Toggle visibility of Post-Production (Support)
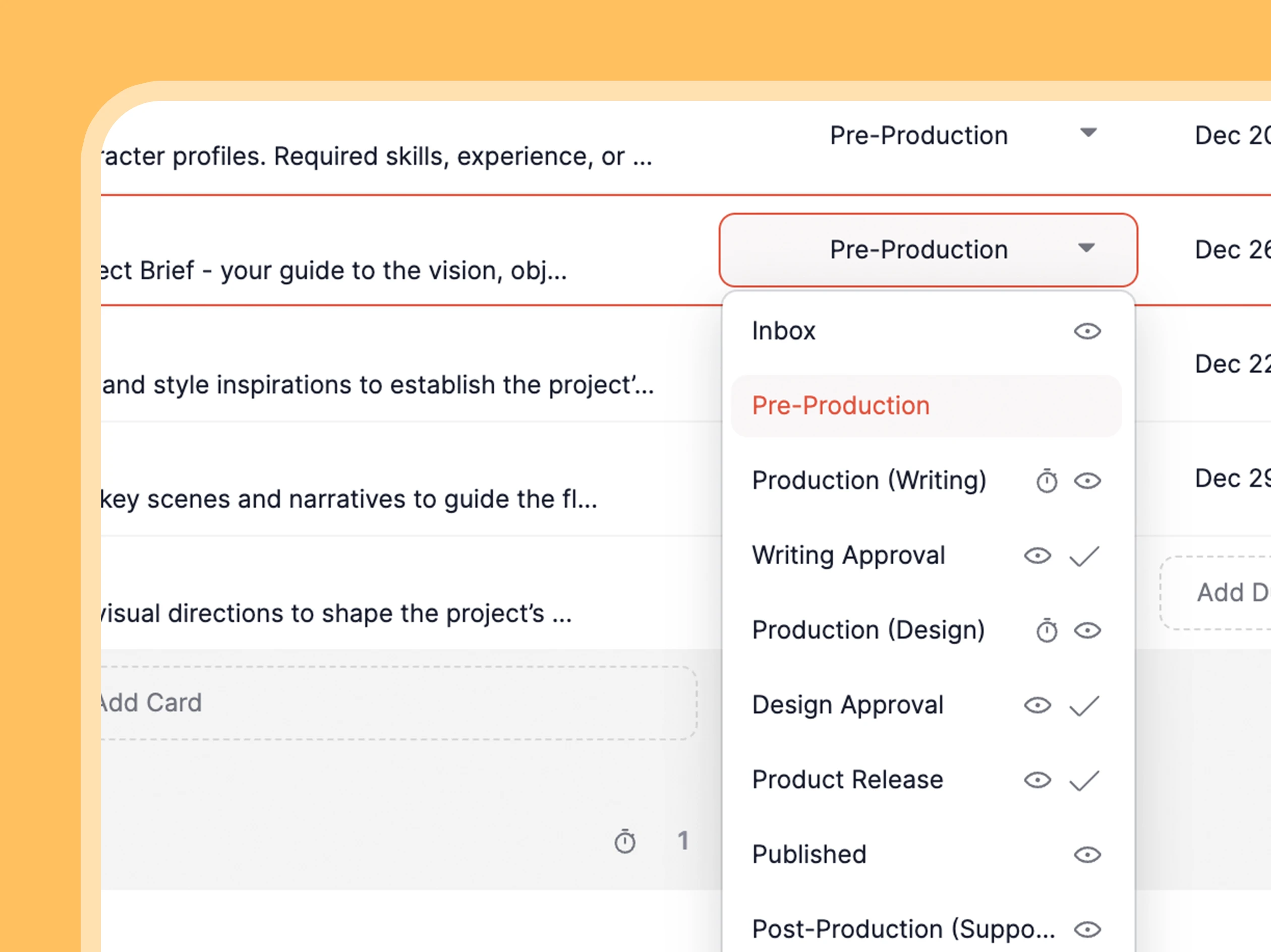 tap(1087, 929)
